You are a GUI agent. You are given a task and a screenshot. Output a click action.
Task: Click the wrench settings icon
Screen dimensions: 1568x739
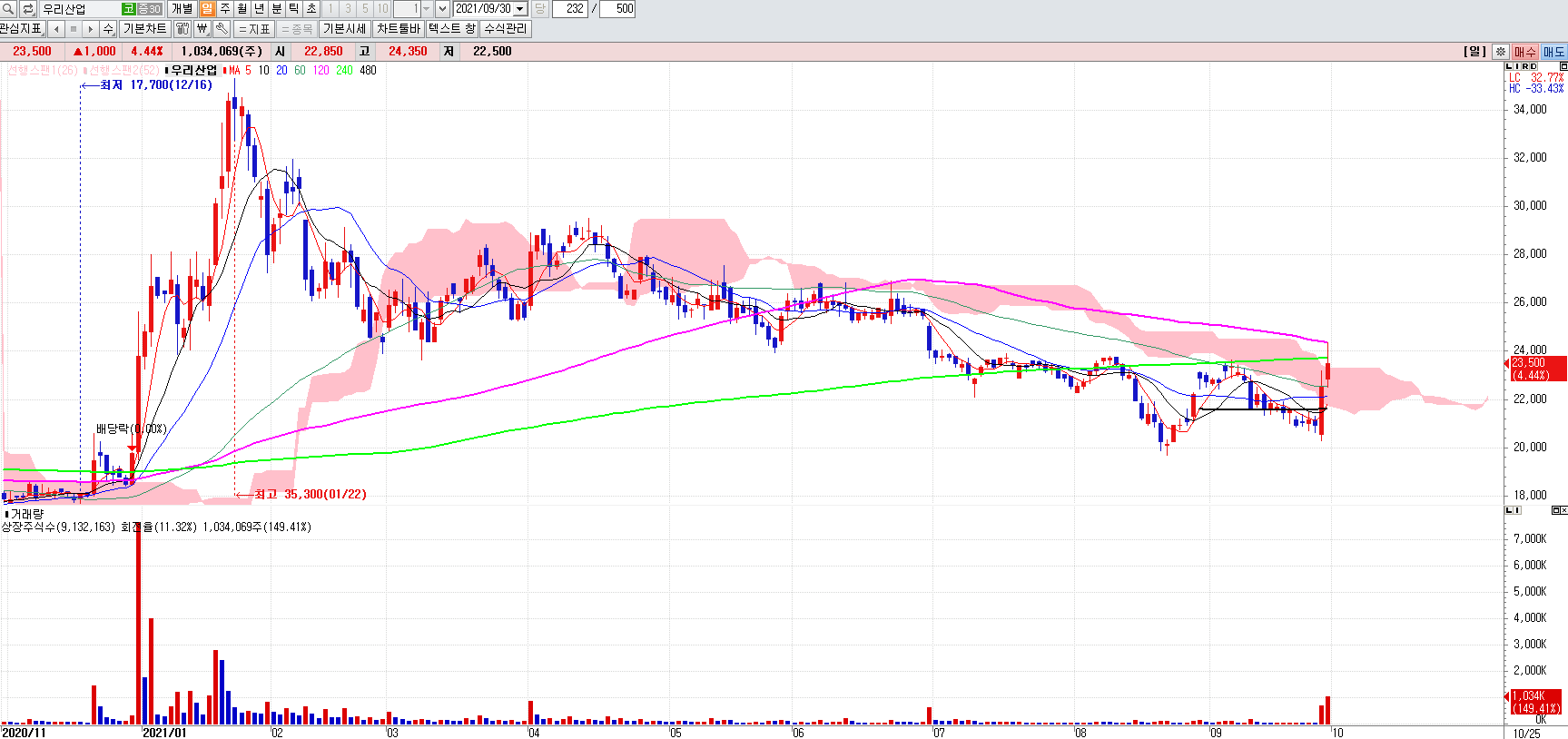[222, 29]
